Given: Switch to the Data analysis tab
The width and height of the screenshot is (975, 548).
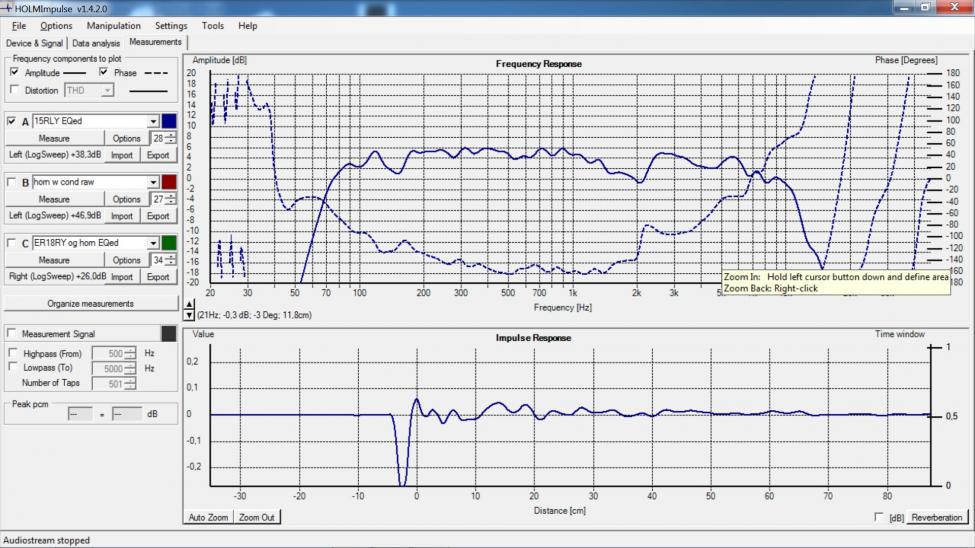Looking at the screenshot, I should [96, 43].
